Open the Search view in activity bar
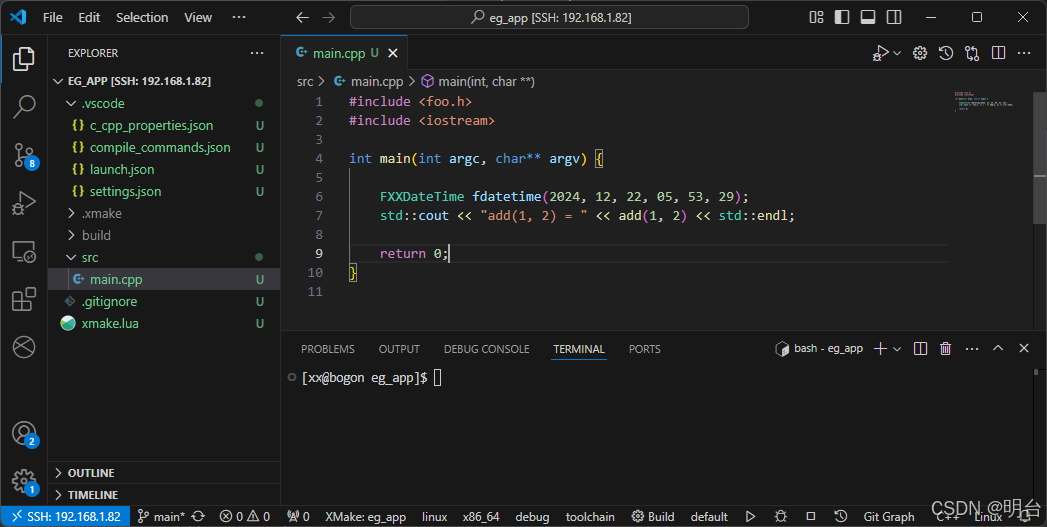Image resolution: width=1047 pixels, height=527 pixels. click(23, 107)
